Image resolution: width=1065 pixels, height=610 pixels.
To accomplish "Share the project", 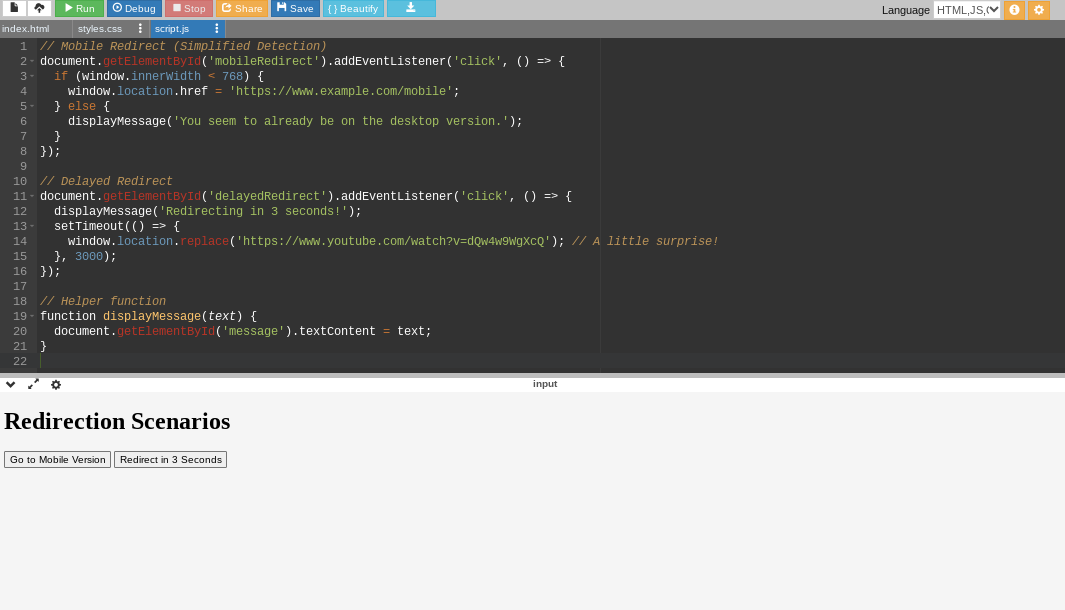I will tap(242, 8).
